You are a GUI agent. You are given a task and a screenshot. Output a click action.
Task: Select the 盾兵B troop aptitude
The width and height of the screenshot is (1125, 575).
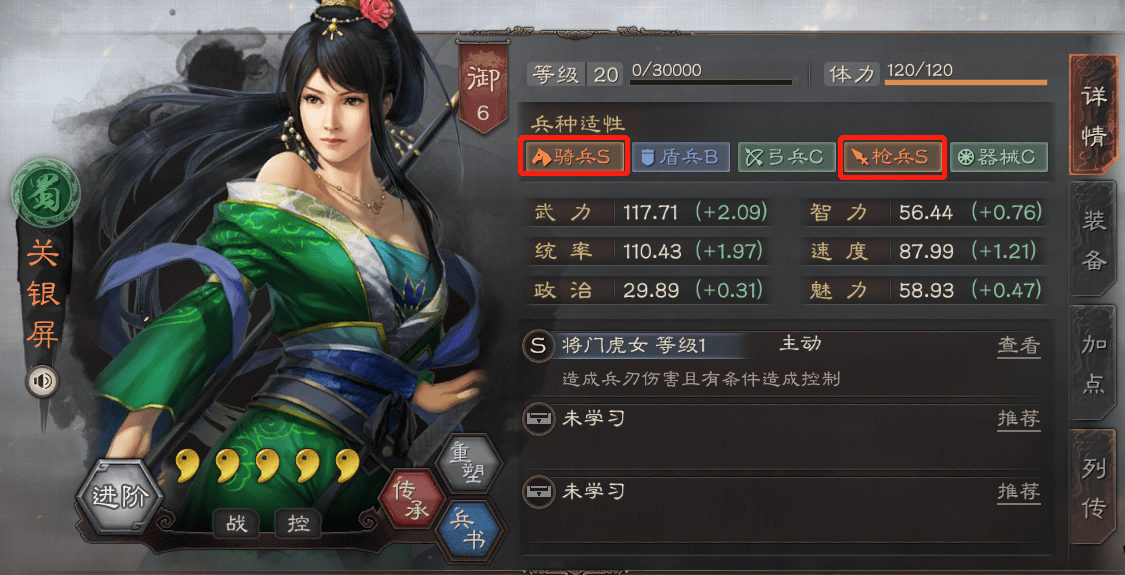coord(681,157)
